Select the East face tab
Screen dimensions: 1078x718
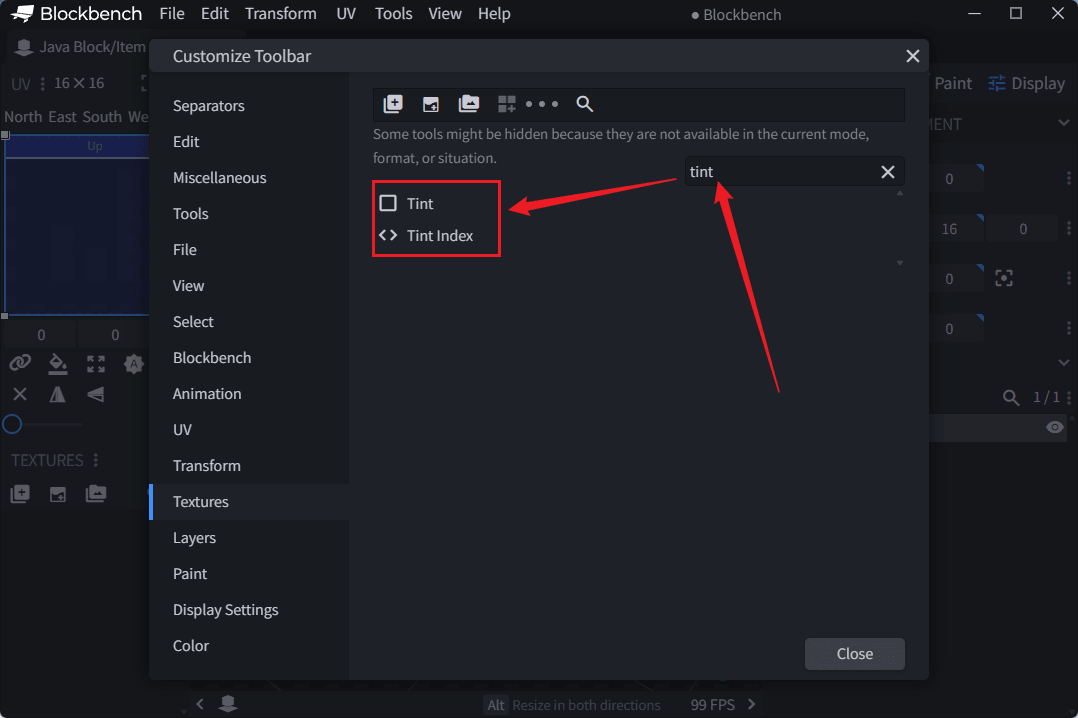62,117
